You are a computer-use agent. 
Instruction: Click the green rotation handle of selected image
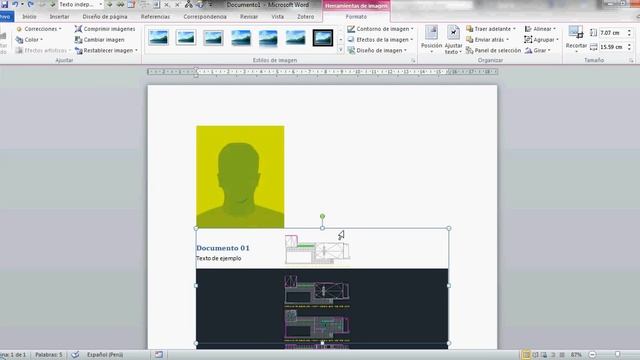coord(322,216)
